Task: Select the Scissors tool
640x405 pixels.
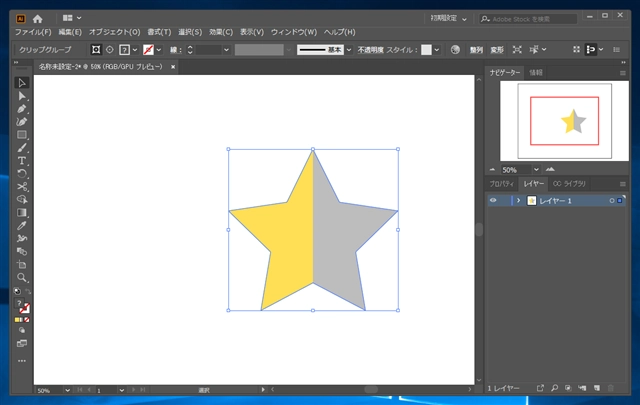Action: 22,187
